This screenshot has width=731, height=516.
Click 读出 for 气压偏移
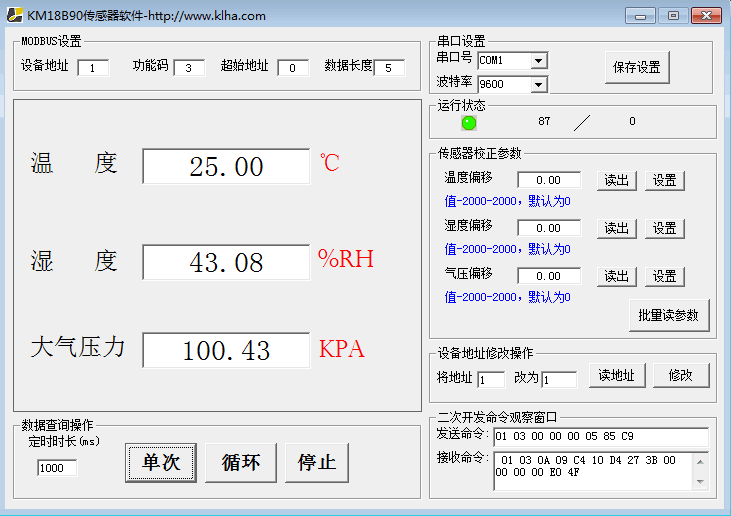617,276
